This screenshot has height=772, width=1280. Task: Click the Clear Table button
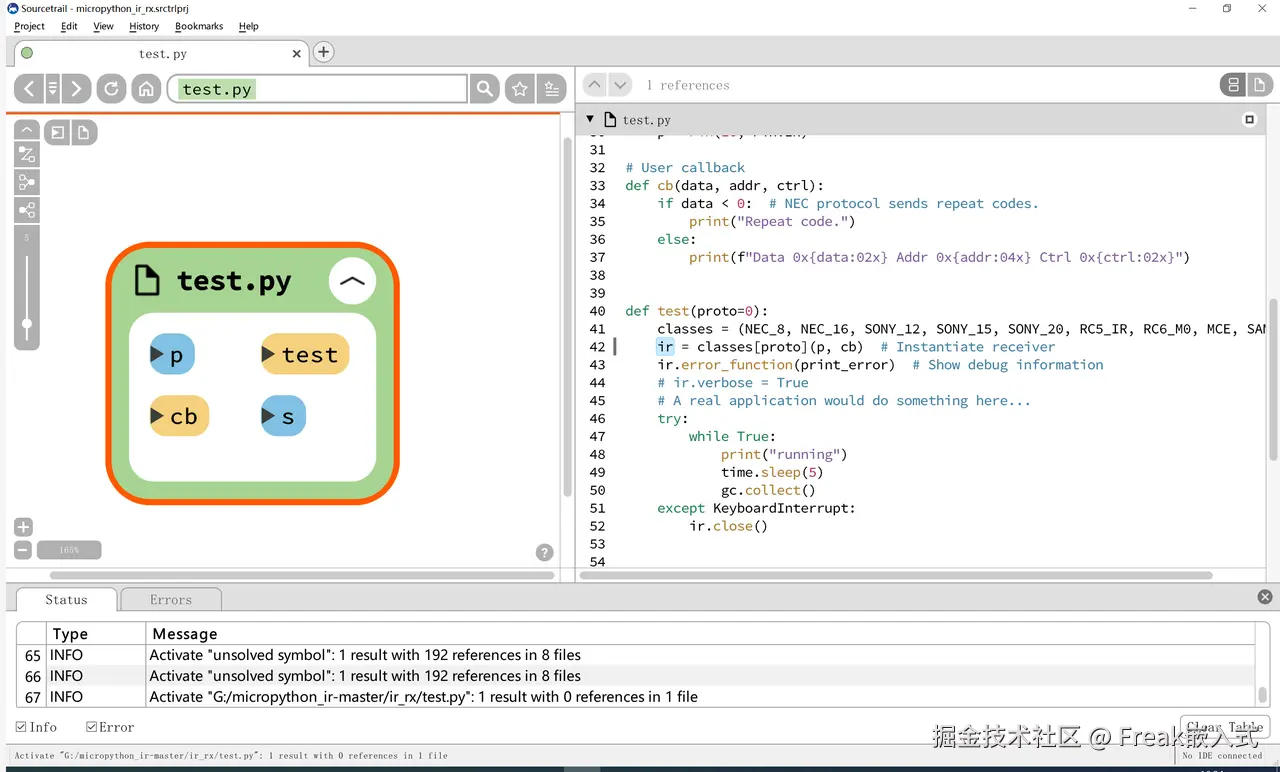tap(1224, 727)
